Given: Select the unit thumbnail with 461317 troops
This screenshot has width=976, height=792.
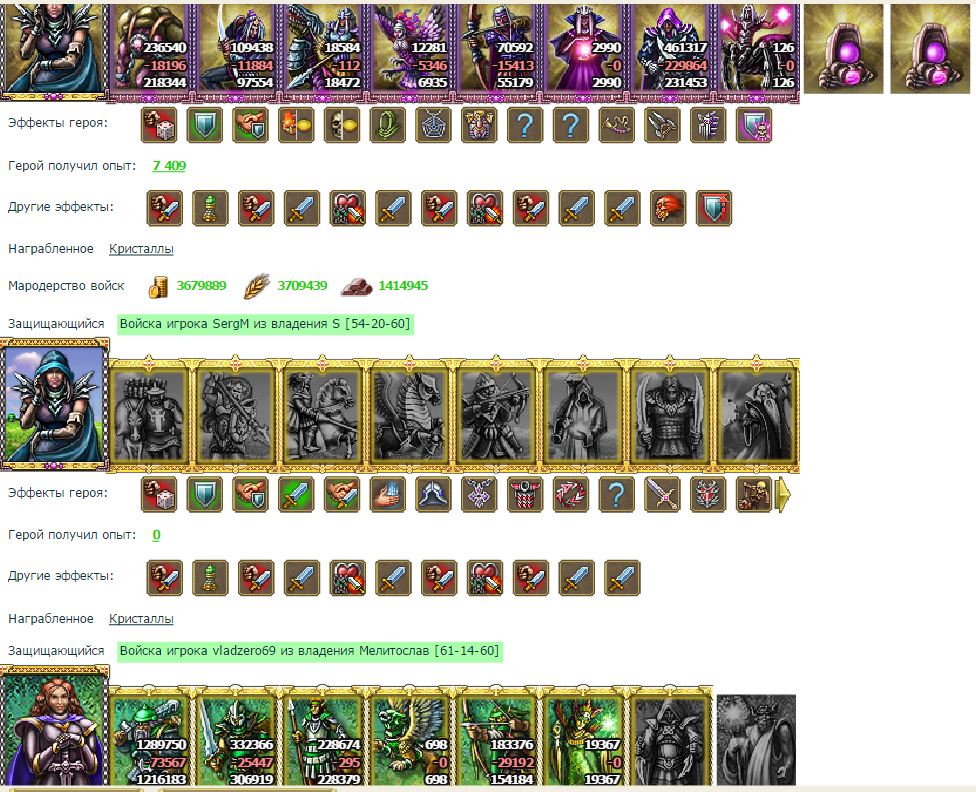Looking at the screenshot, I should click(x=669, y=48).
